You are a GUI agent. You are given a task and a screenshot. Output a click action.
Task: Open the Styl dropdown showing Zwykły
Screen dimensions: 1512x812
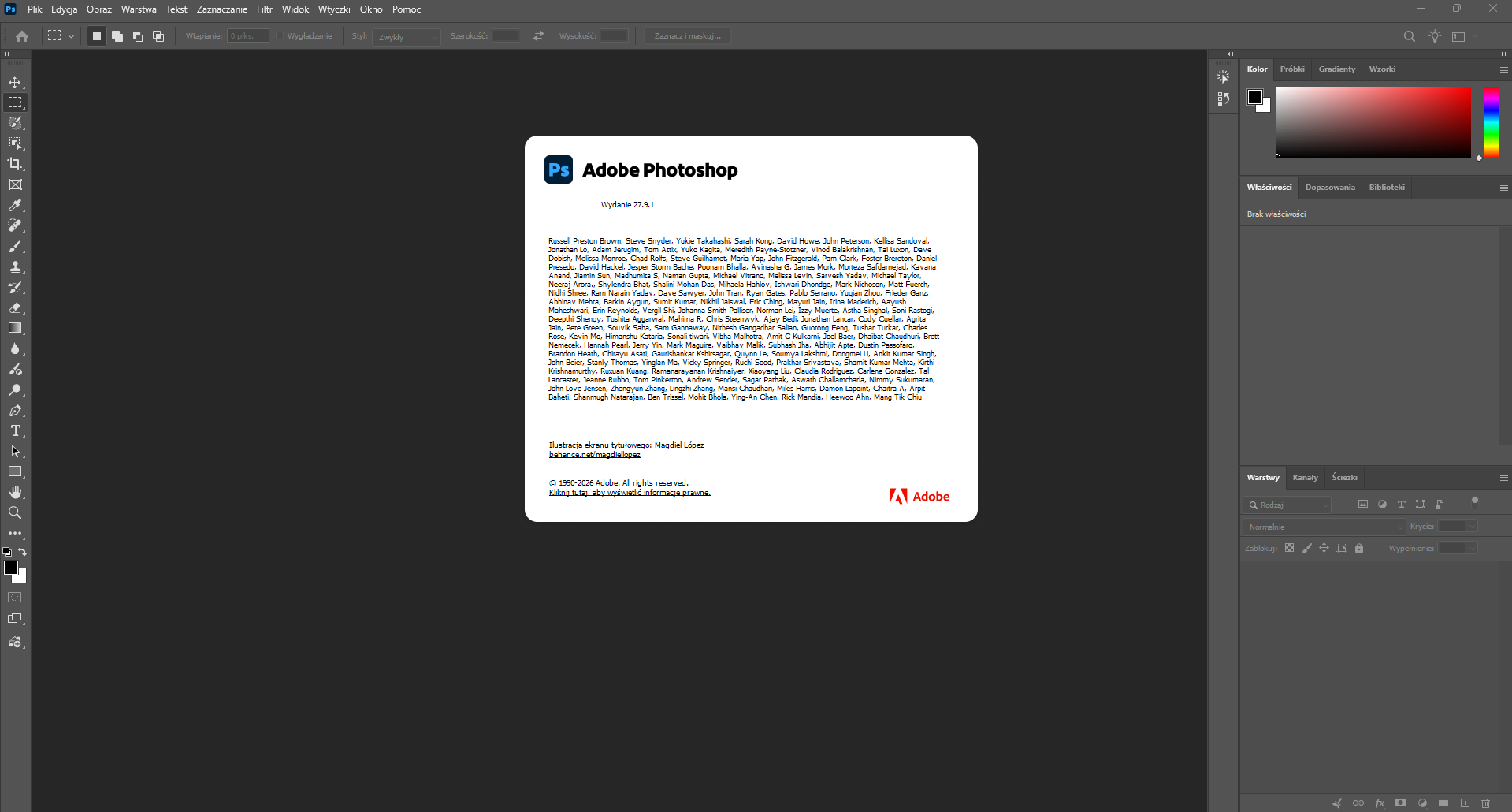(407, 37)
